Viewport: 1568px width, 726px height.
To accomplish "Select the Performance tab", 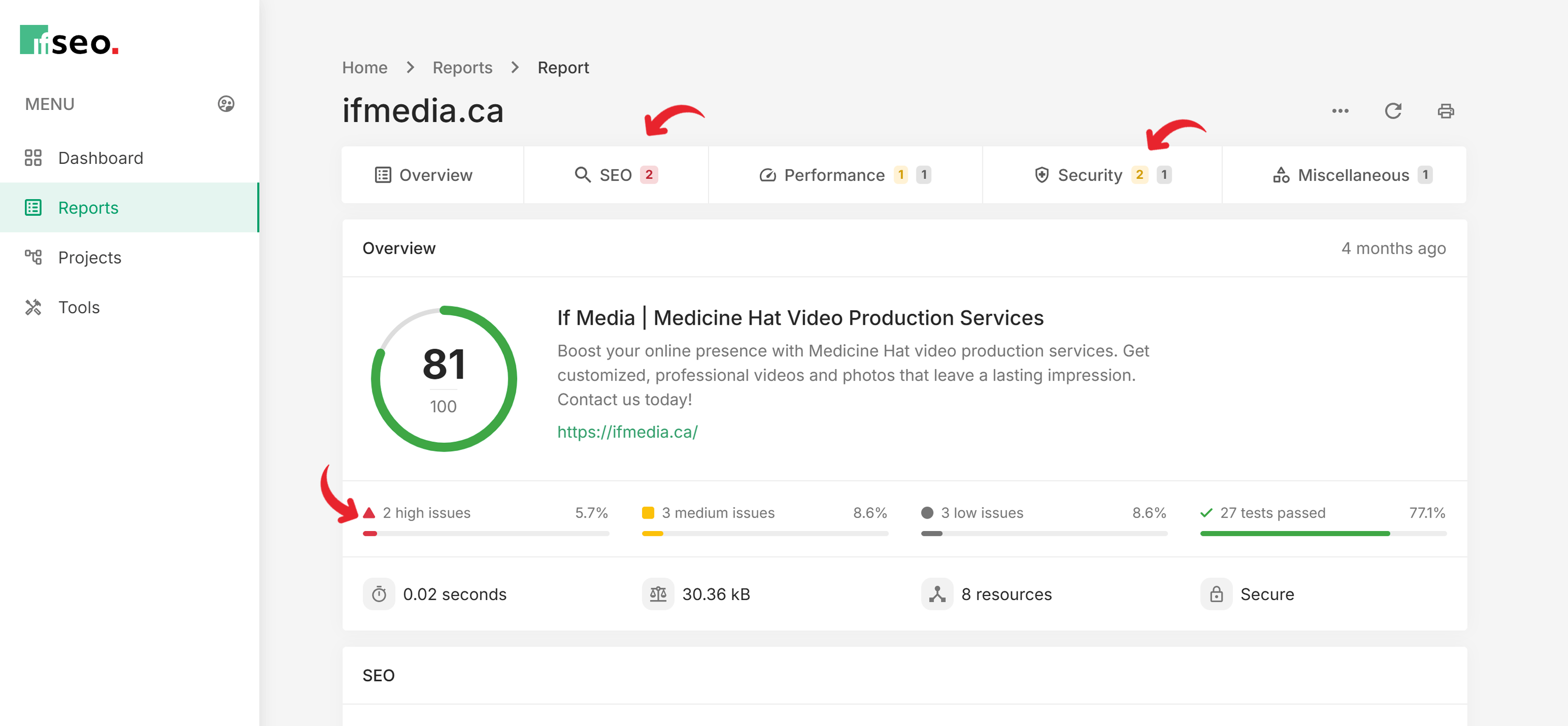I will 837,175.
